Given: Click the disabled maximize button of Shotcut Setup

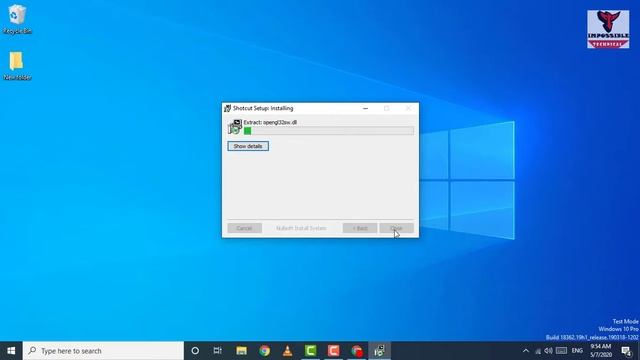Looking at the screenshot, I should point(387,108).
